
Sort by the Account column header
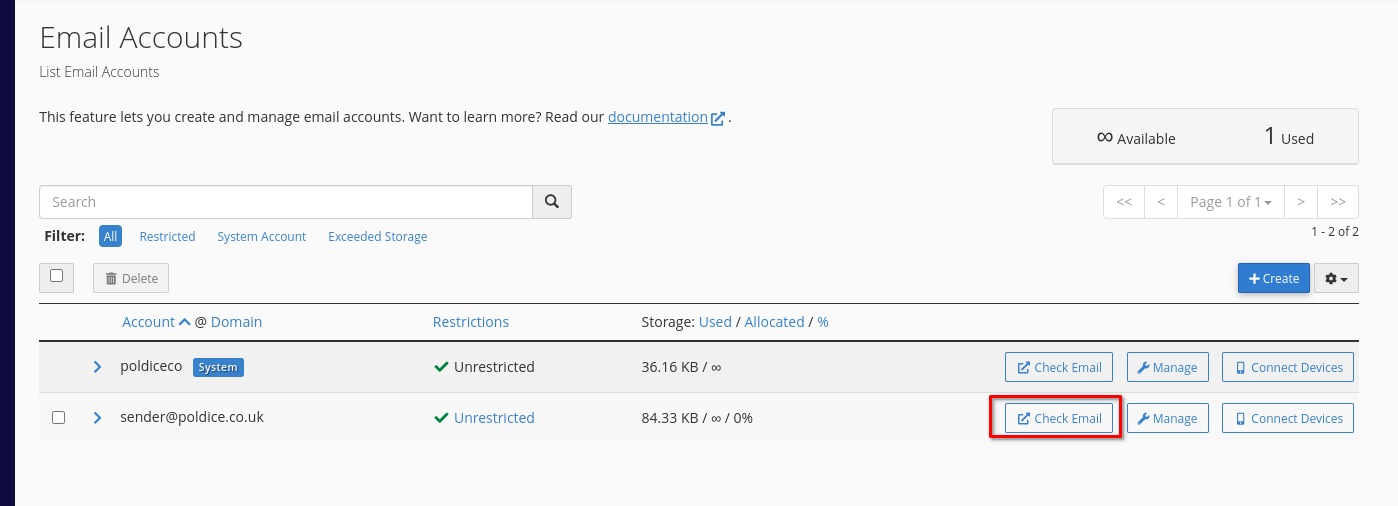pos(148,322)
